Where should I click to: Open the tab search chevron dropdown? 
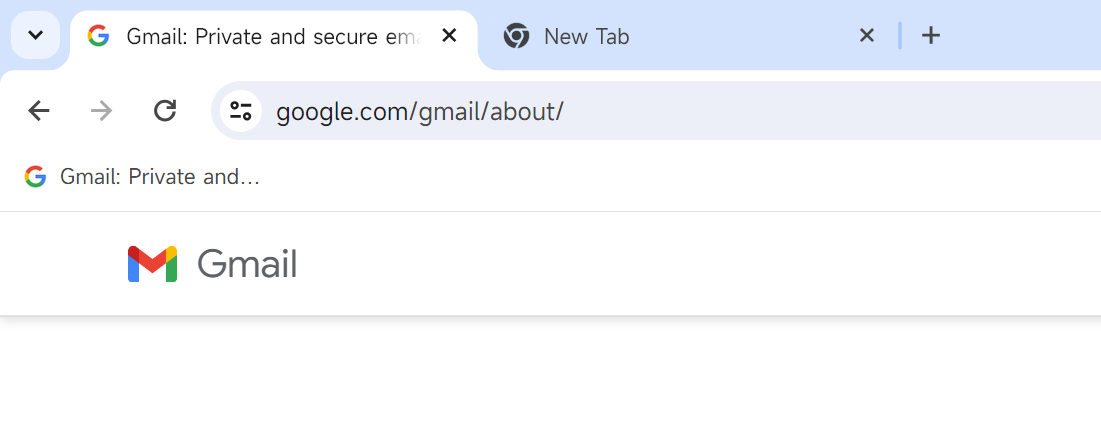point(35,35)
